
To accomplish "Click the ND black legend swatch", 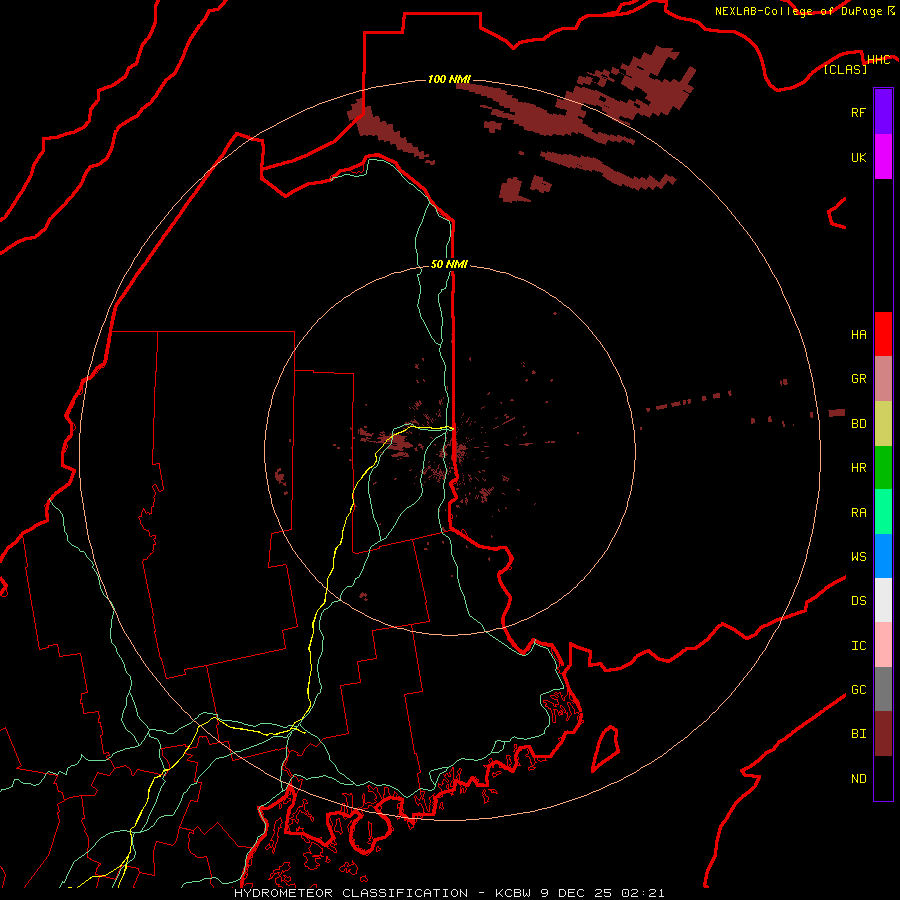I will [883, 778].
